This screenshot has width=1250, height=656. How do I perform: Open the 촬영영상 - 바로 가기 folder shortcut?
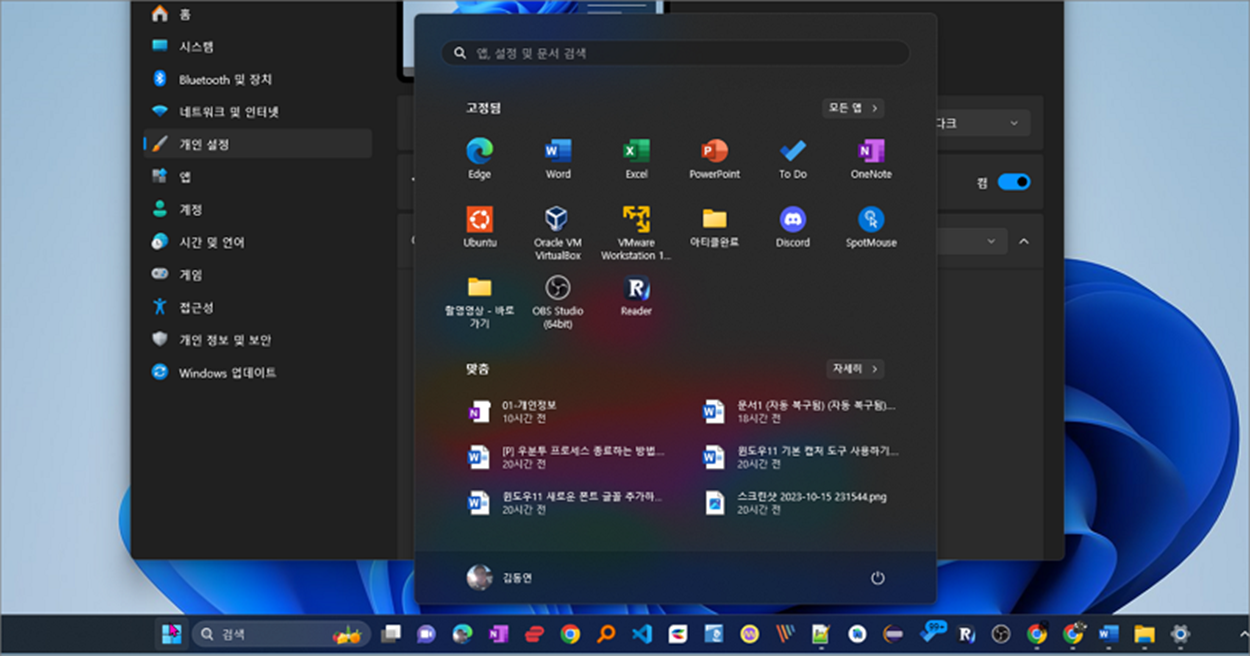(x=479, y=301)
